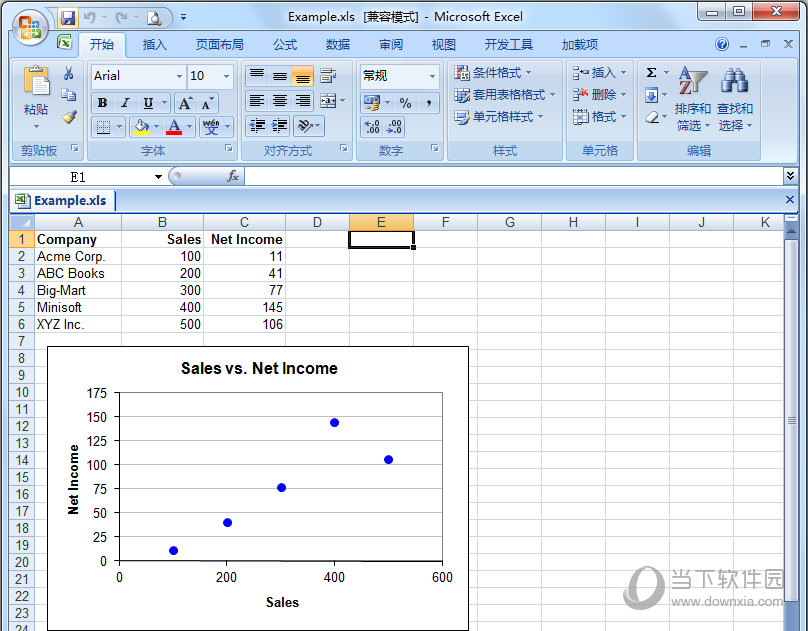Apply percent style to the cell

[x=405, y=103]
